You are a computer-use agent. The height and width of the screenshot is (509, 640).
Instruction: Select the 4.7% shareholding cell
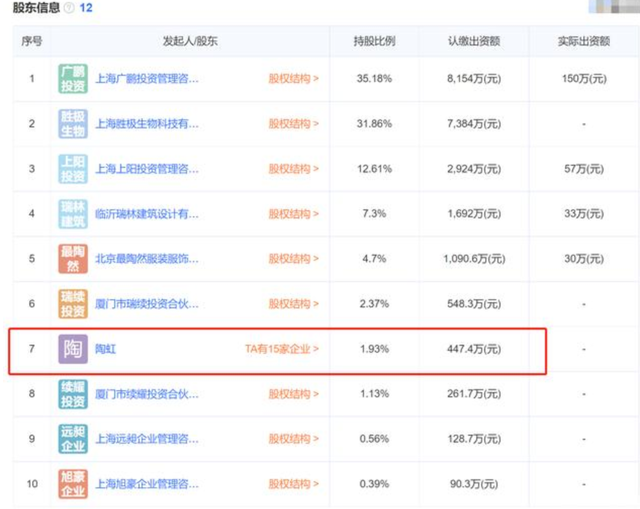coord(374,258)
